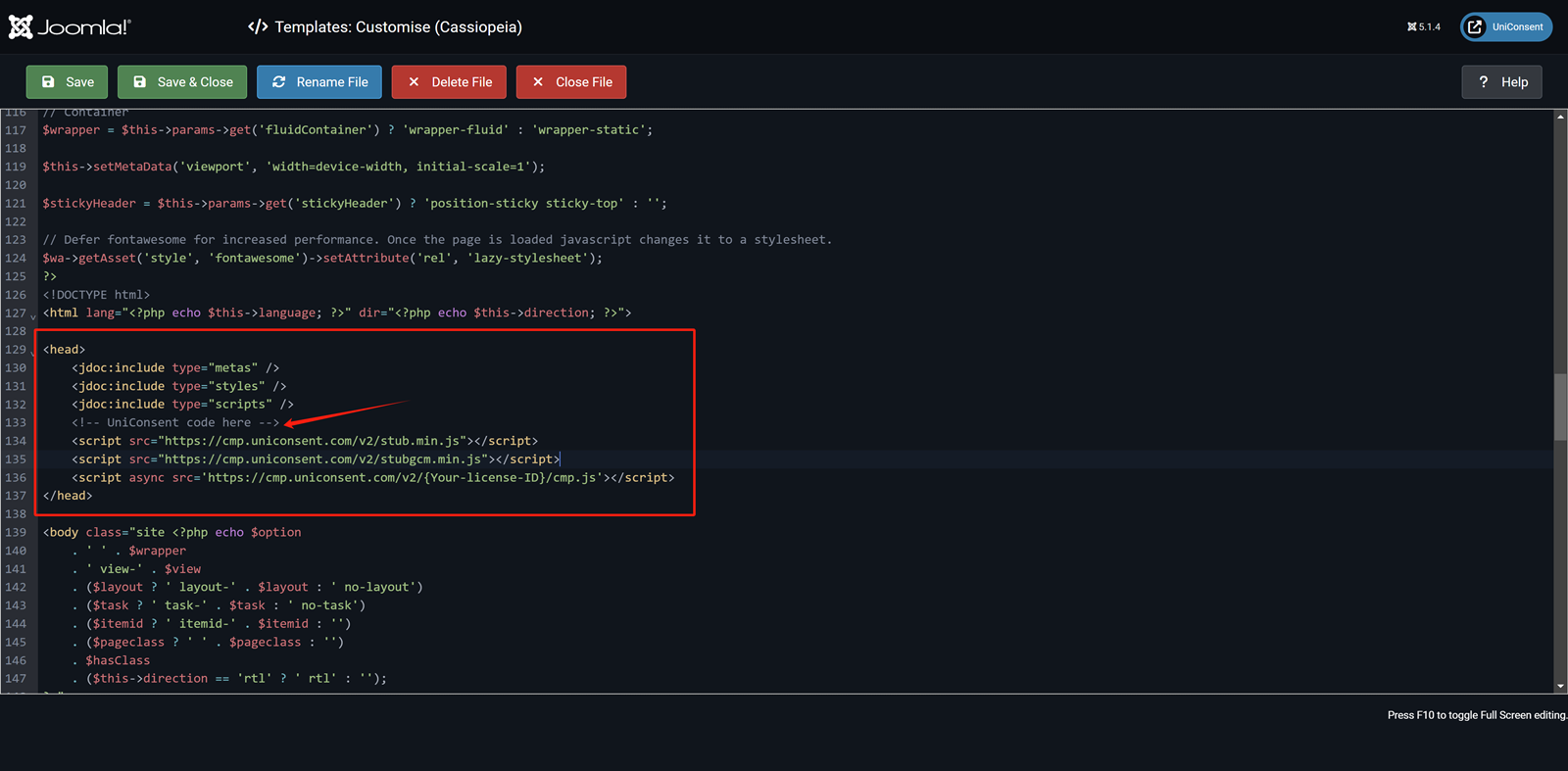Click the disk icon in Save & Close
The height and width of the screenshot is (771, 1568).
[139, 82]
